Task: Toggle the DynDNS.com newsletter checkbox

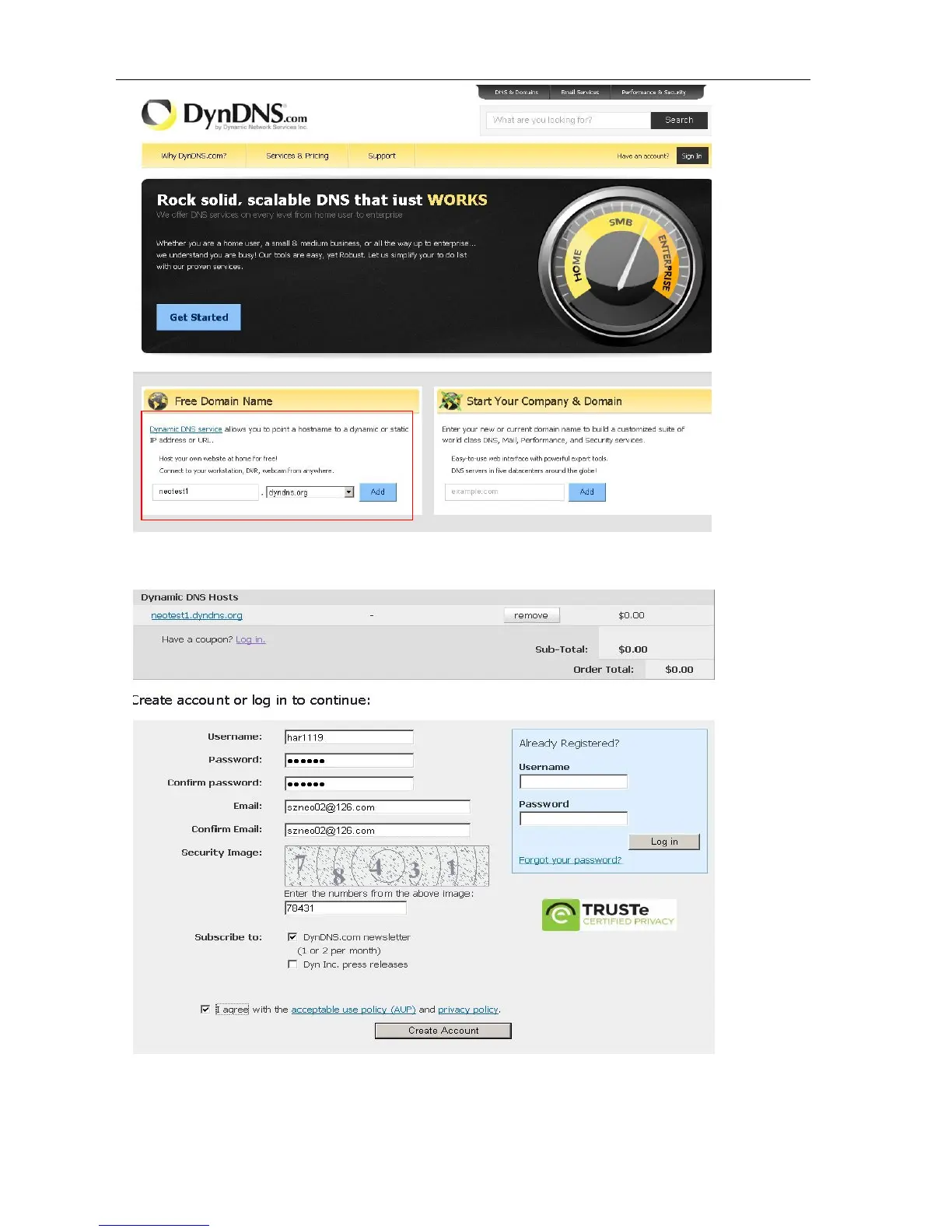Action: (x=292, y=937)
